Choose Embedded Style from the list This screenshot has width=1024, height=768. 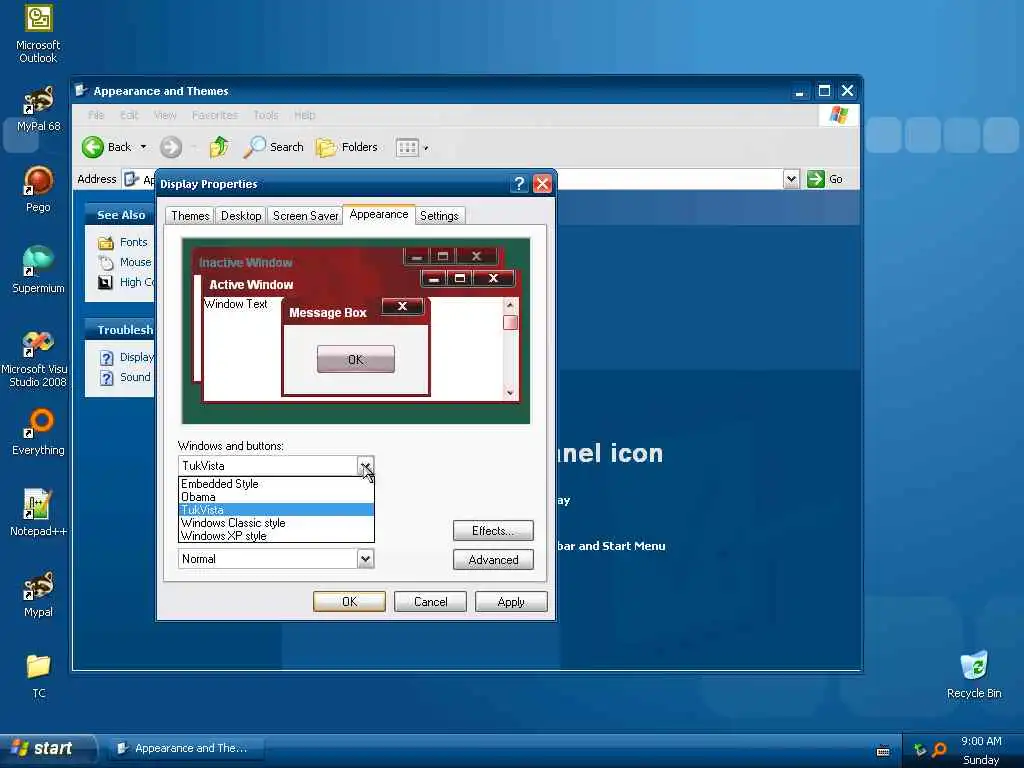point(276,484)
